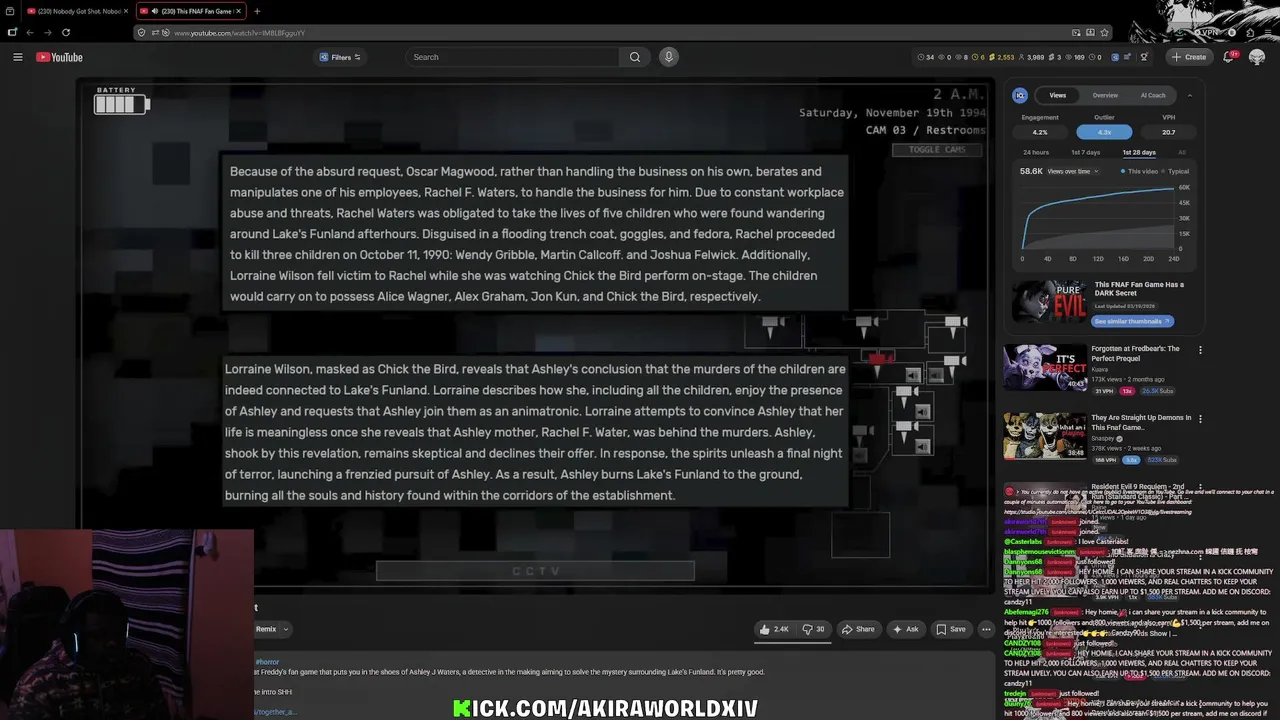Collapse the stats panel with the chevron
The image size is (1280, 720).
click(x=1189, y=95)
